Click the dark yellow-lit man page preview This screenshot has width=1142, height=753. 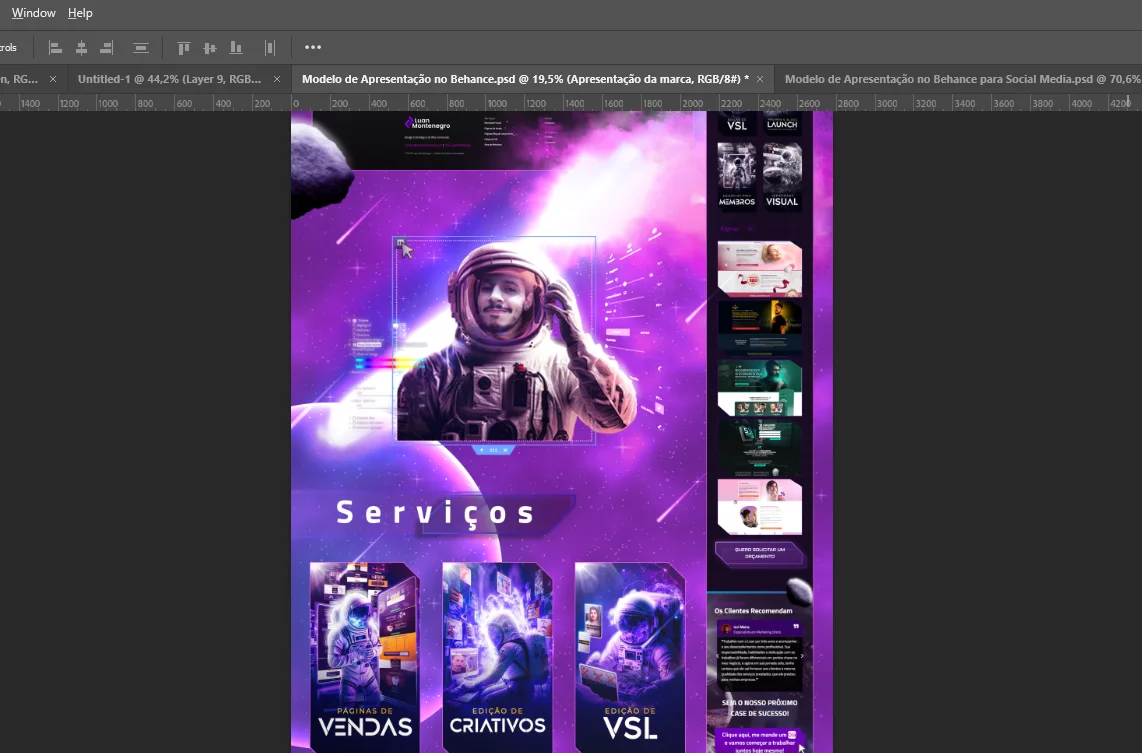pos(760,327)
